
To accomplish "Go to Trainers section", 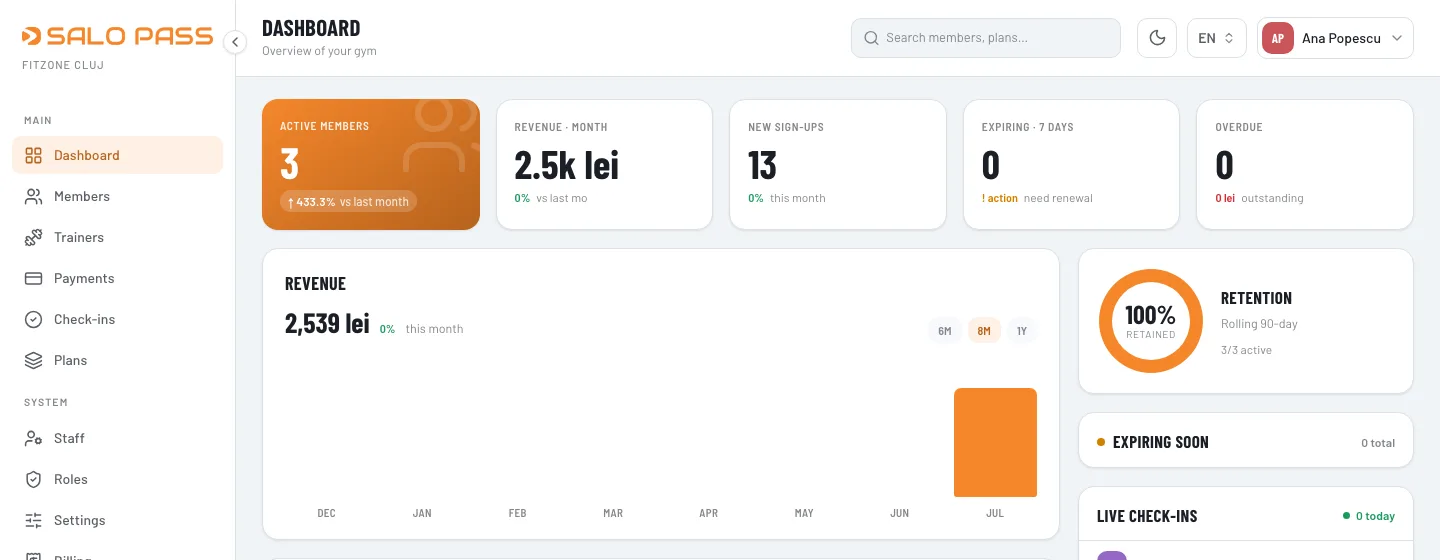I will [117, 237].
